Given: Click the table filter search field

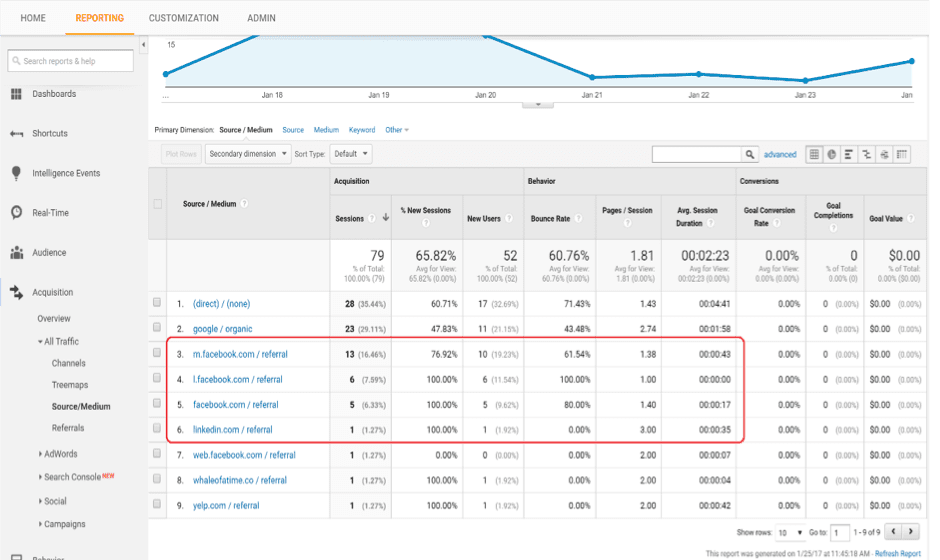Looking at the screenshot, I should [697, 155].
